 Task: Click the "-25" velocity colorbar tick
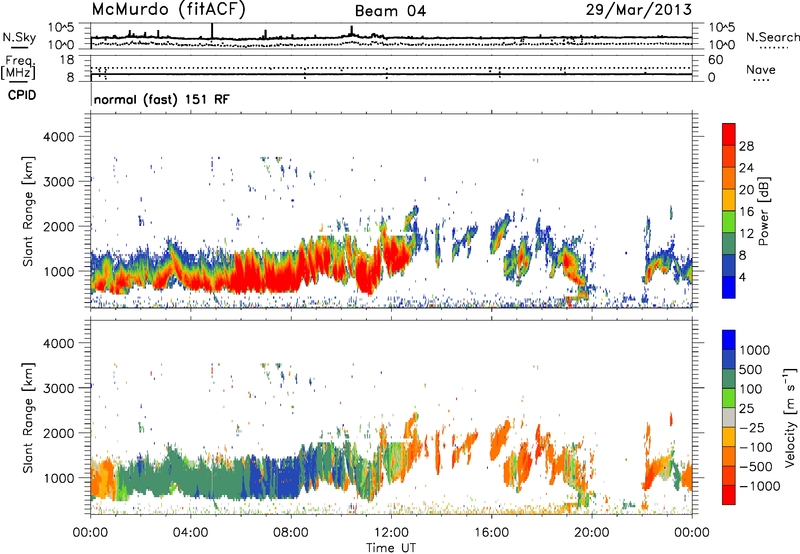click(x=751, y=428)
